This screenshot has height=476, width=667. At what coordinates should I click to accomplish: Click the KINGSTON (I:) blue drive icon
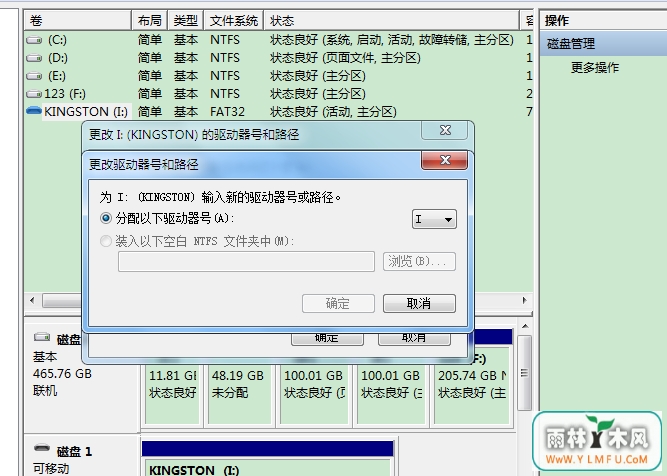pyautogui.click(x=34, y=111)
